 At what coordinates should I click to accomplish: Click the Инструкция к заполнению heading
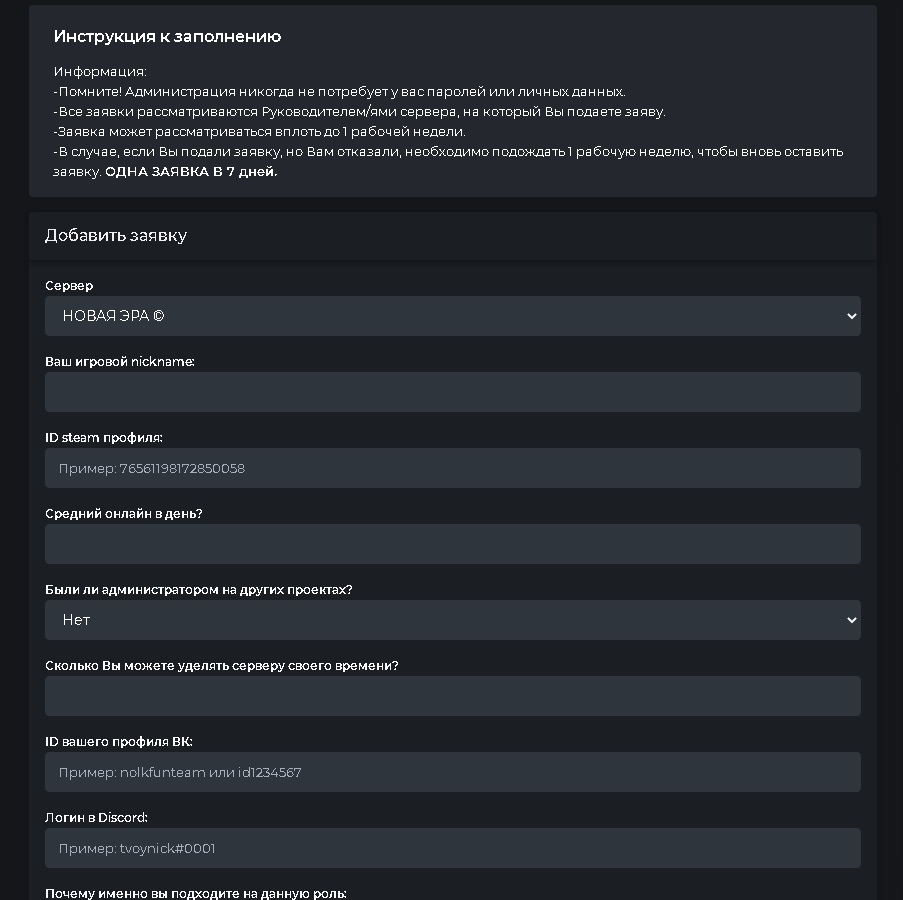168,36
